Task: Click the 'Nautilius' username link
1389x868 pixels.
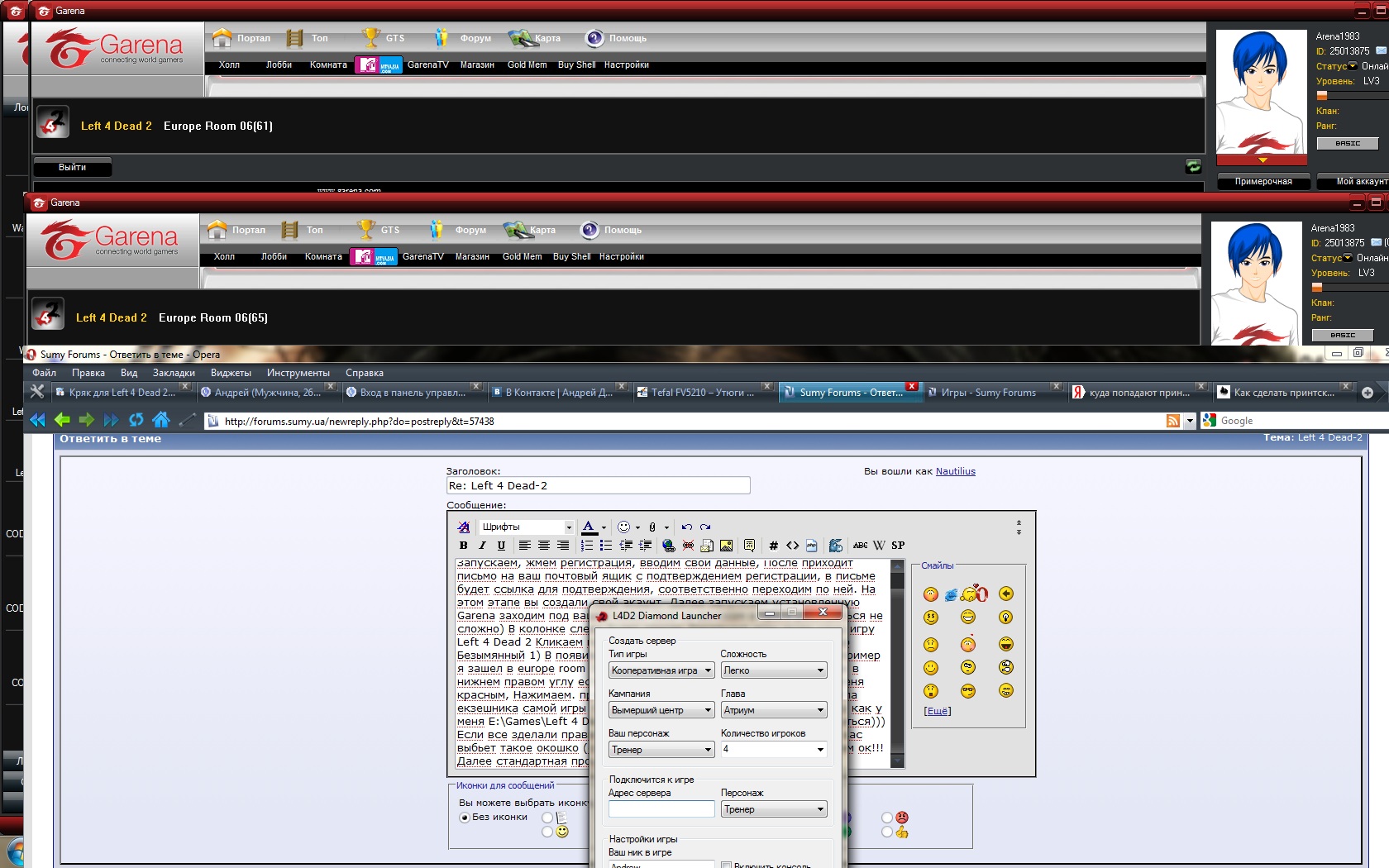Action: pyautogui.click(x=955, y=471)
